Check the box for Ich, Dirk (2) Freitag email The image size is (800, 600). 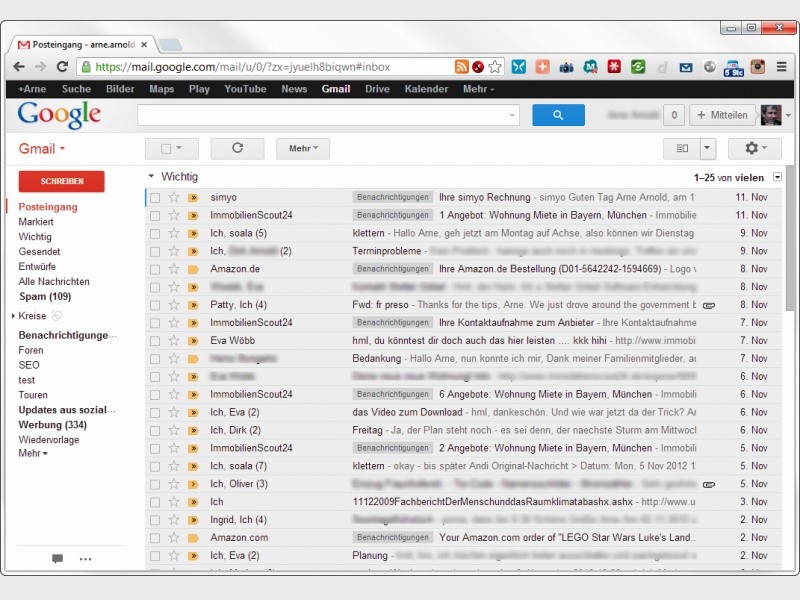[x=155, y=430]
